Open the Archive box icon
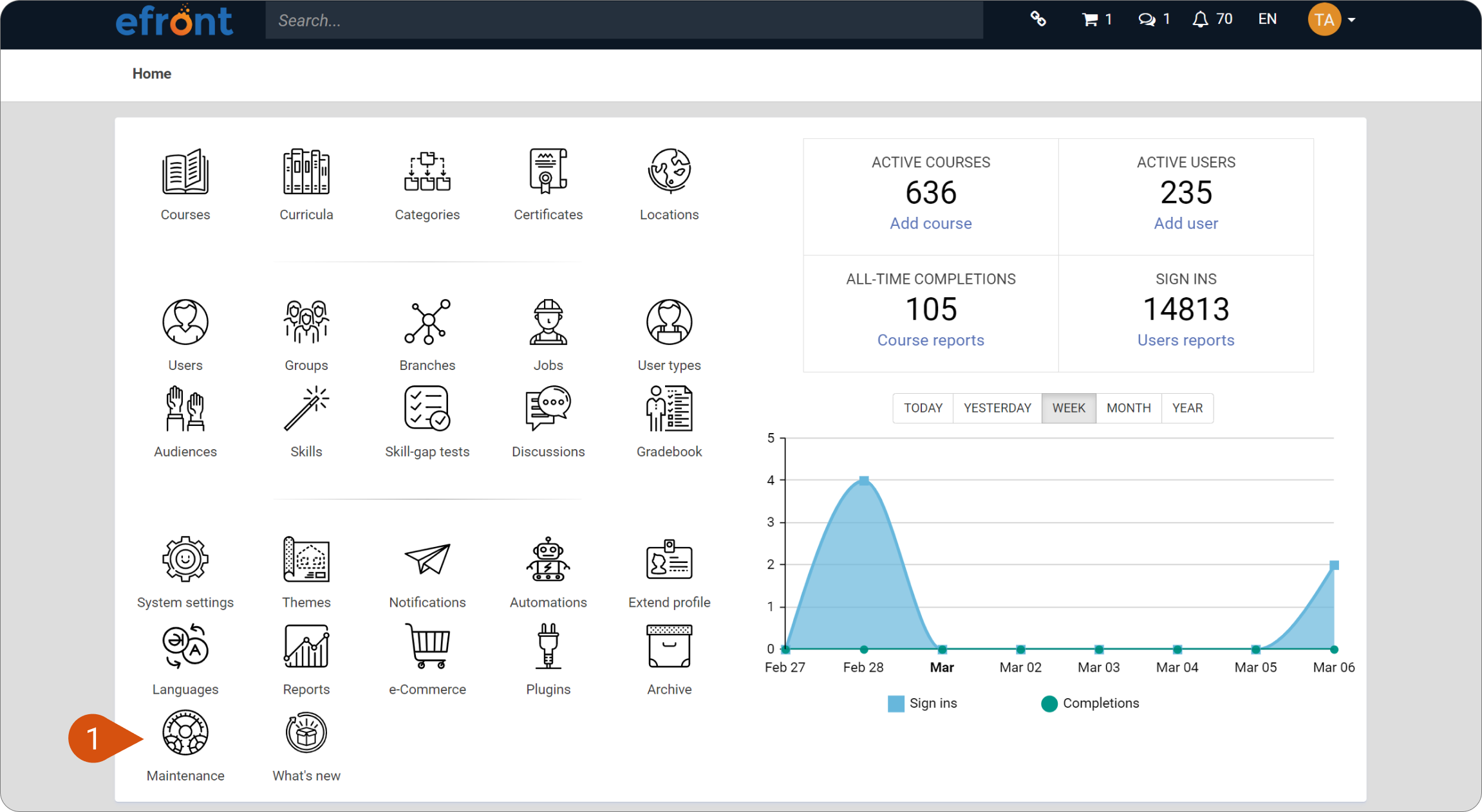 pos(670,647)
